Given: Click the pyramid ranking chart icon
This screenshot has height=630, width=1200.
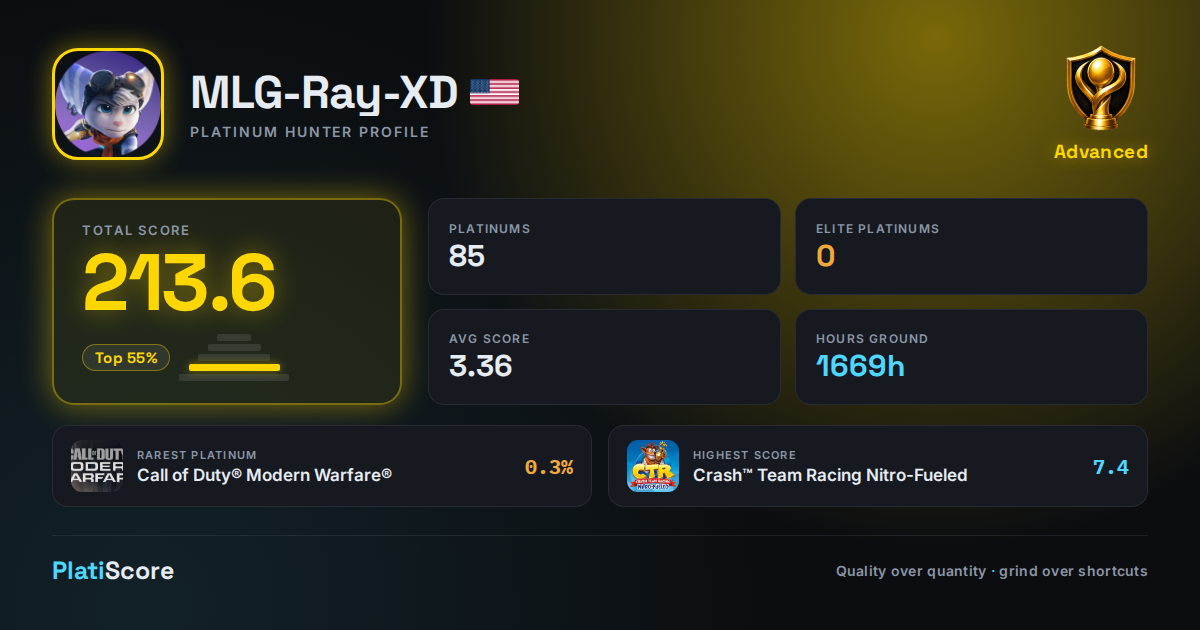Looking at the screenshot, I should pos(234,357).
